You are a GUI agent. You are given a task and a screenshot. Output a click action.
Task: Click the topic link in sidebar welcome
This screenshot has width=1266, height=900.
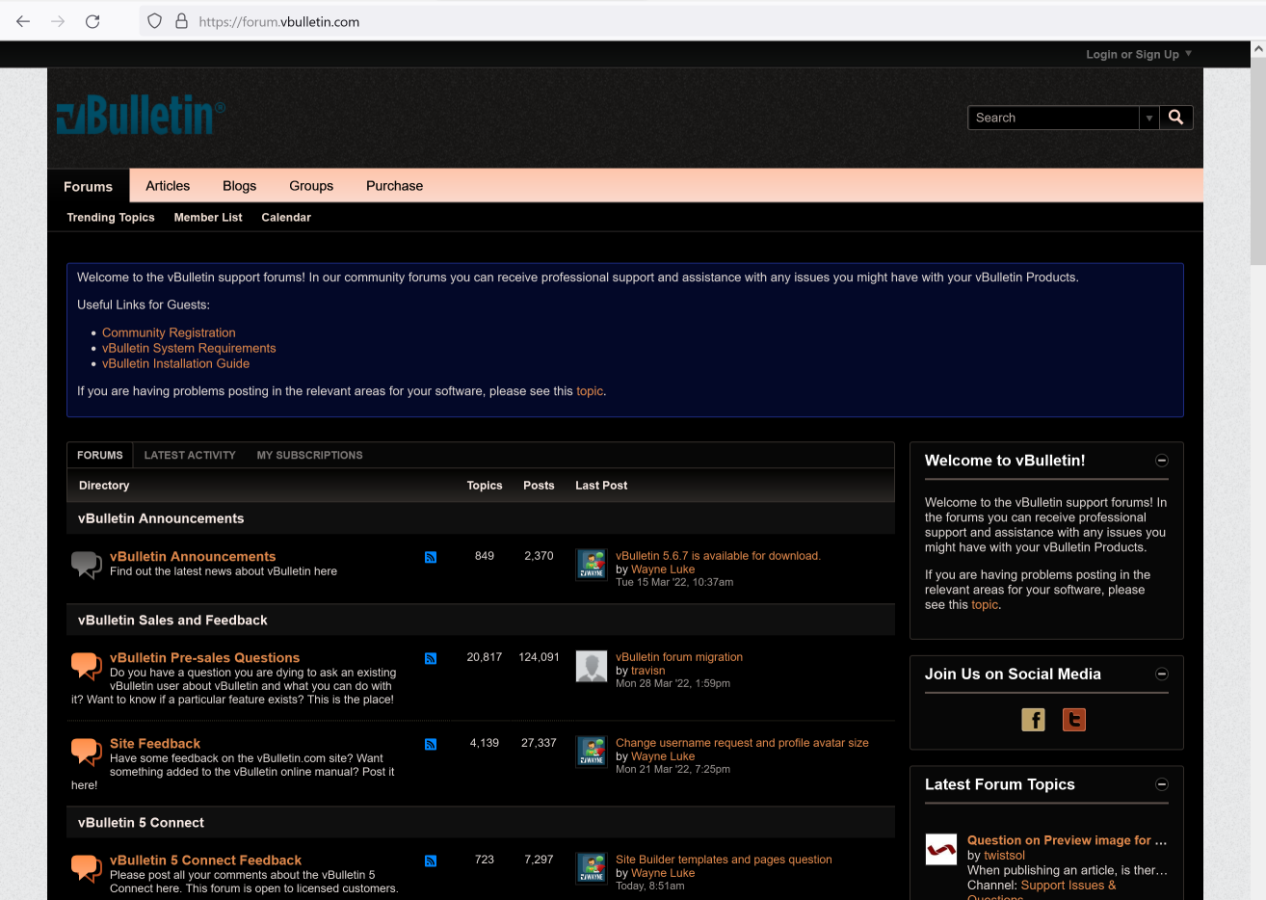[985, 605]
